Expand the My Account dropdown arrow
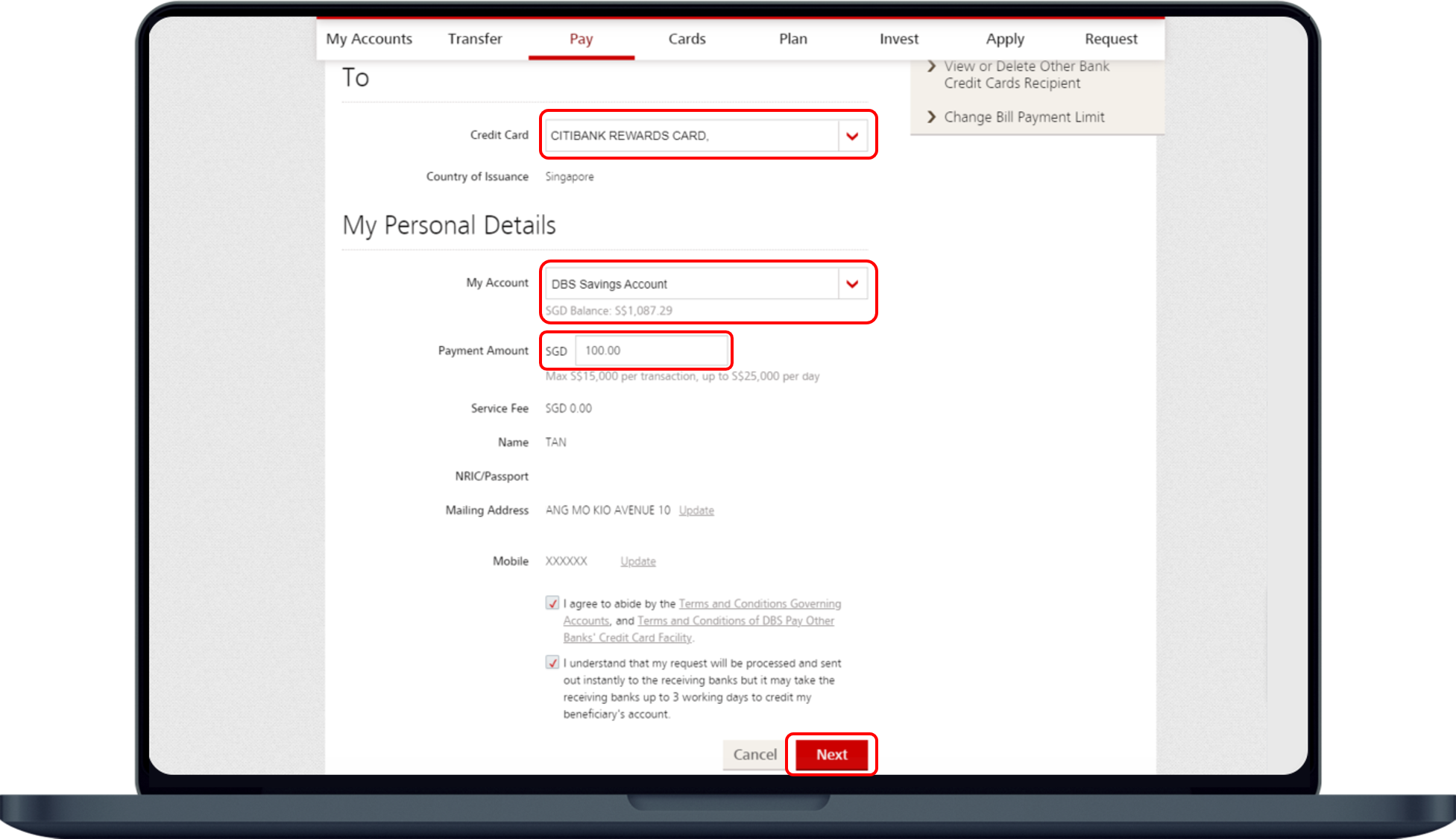This screenshot has width=1456, height=839. point(852,284)
